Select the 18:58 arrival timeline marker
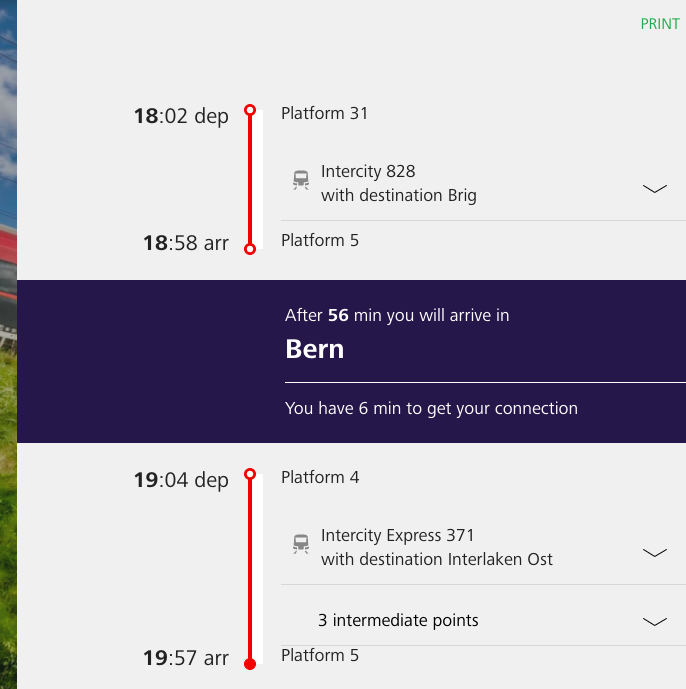686x689 pixels. pos(250,249)
